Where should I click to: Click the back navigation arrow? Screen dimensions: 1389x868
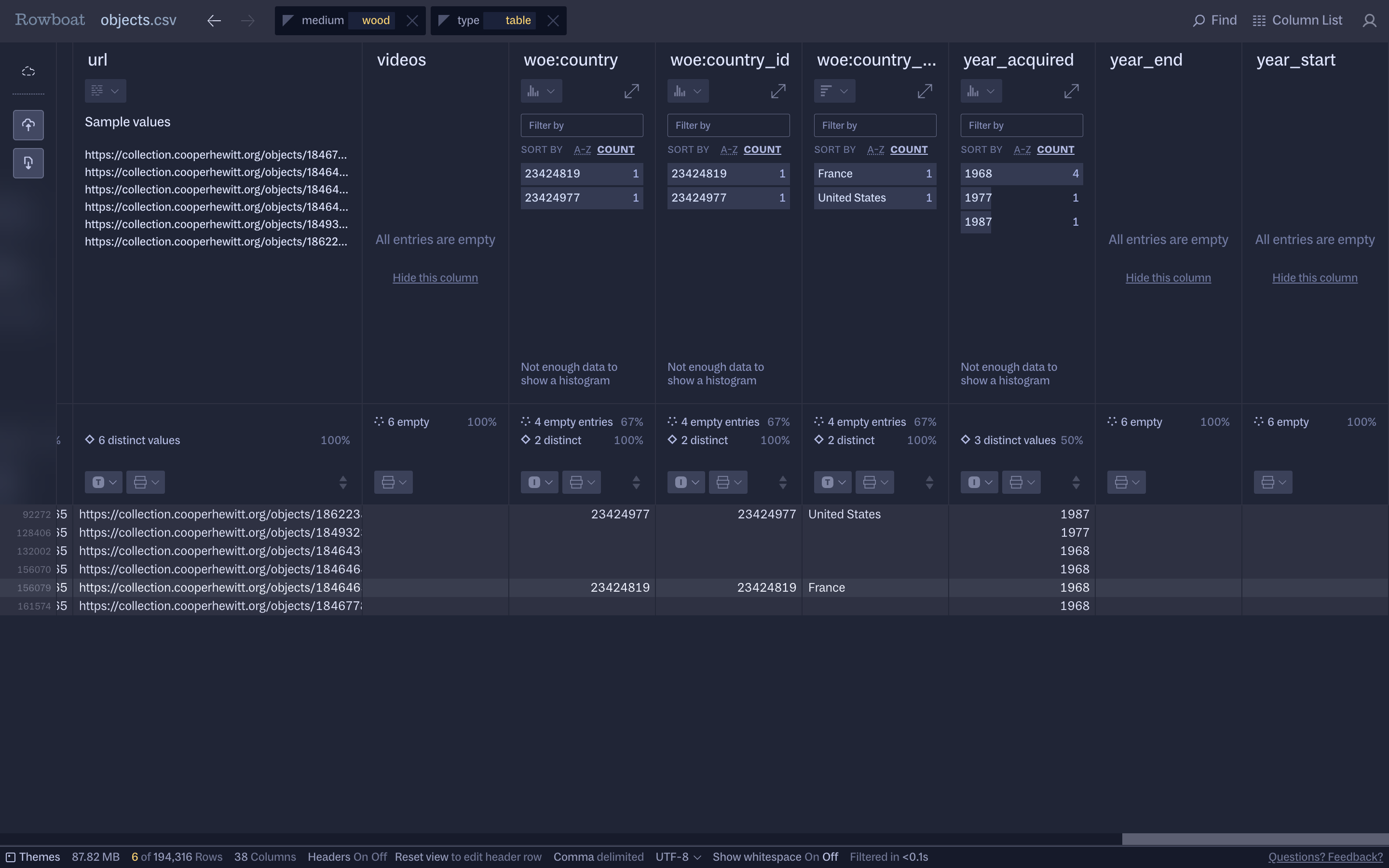[x=214, y=21]
